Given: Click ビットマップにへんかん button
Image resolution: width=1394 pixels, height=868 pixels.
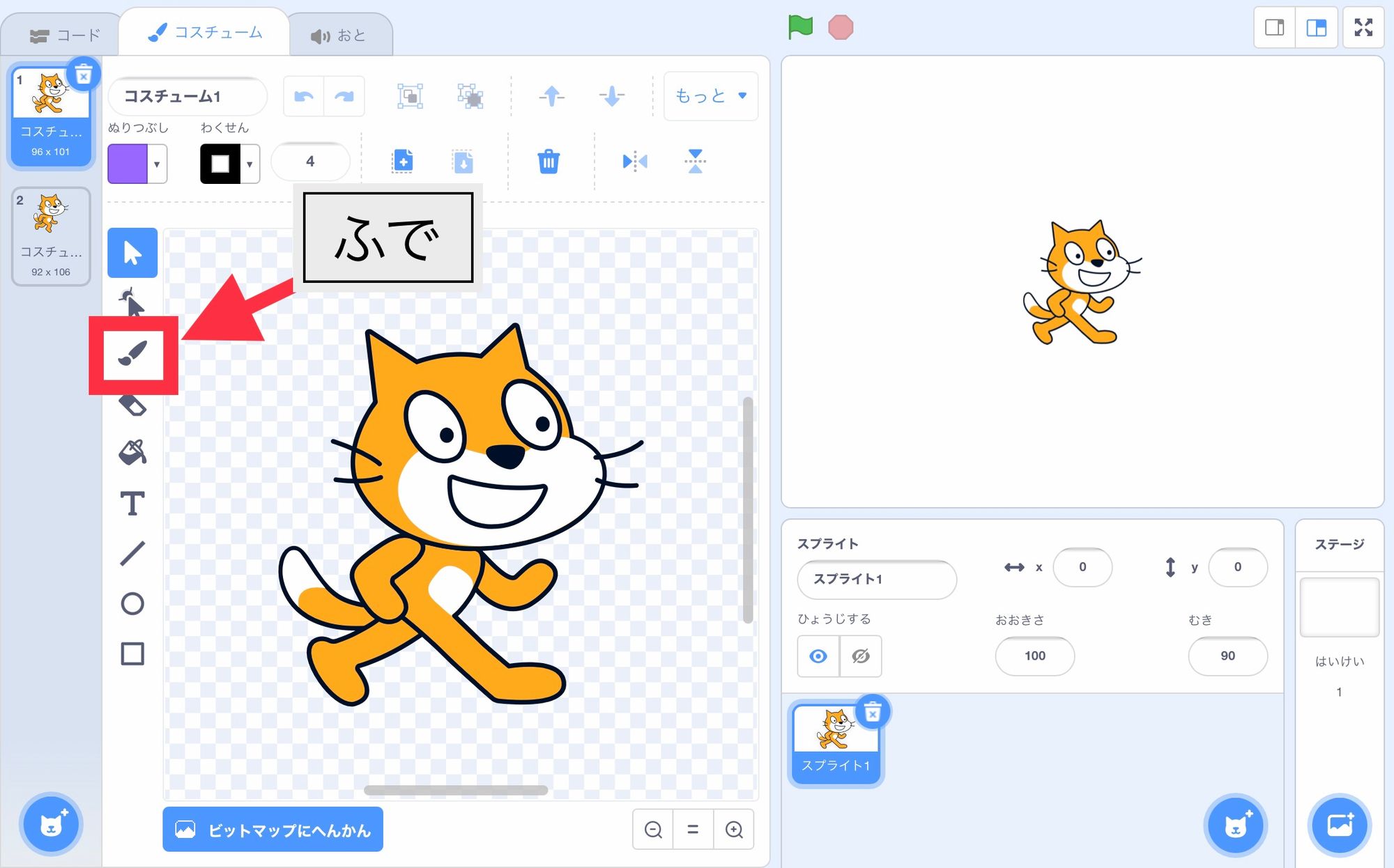Looking at the screenshot, I should tap(273, 830).
